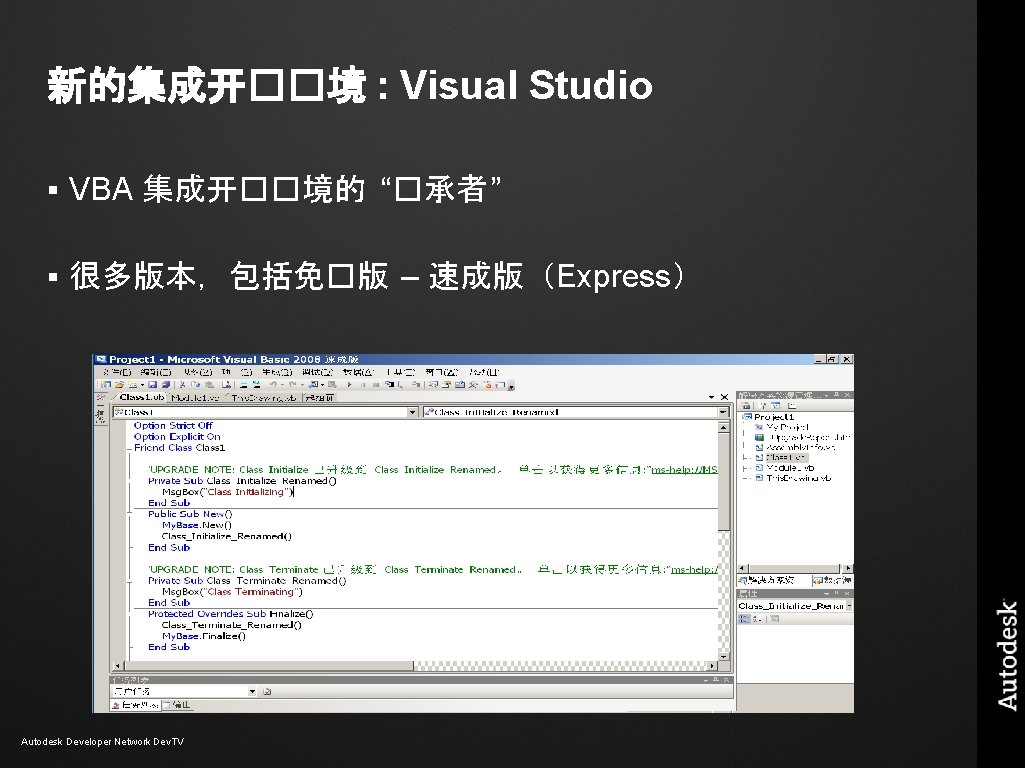This screenshot has width=1025, height=768.
Task: Click 'Option Strict Off' code line
Action: pos(173,426)
